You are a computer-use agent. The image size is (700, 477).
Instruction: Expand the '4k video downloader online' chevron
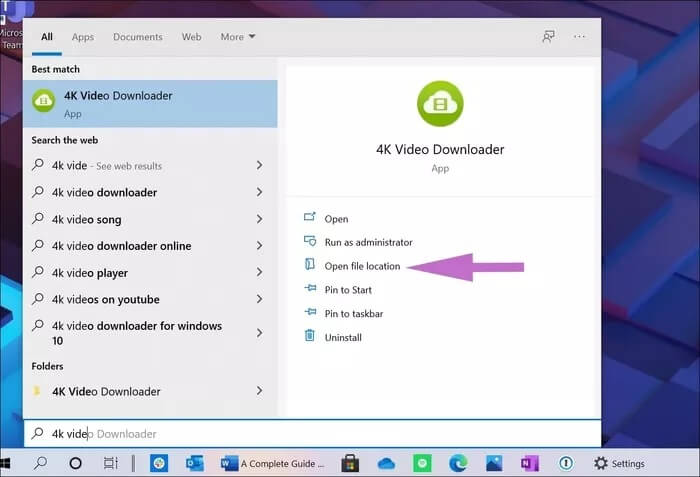point(259,246)
